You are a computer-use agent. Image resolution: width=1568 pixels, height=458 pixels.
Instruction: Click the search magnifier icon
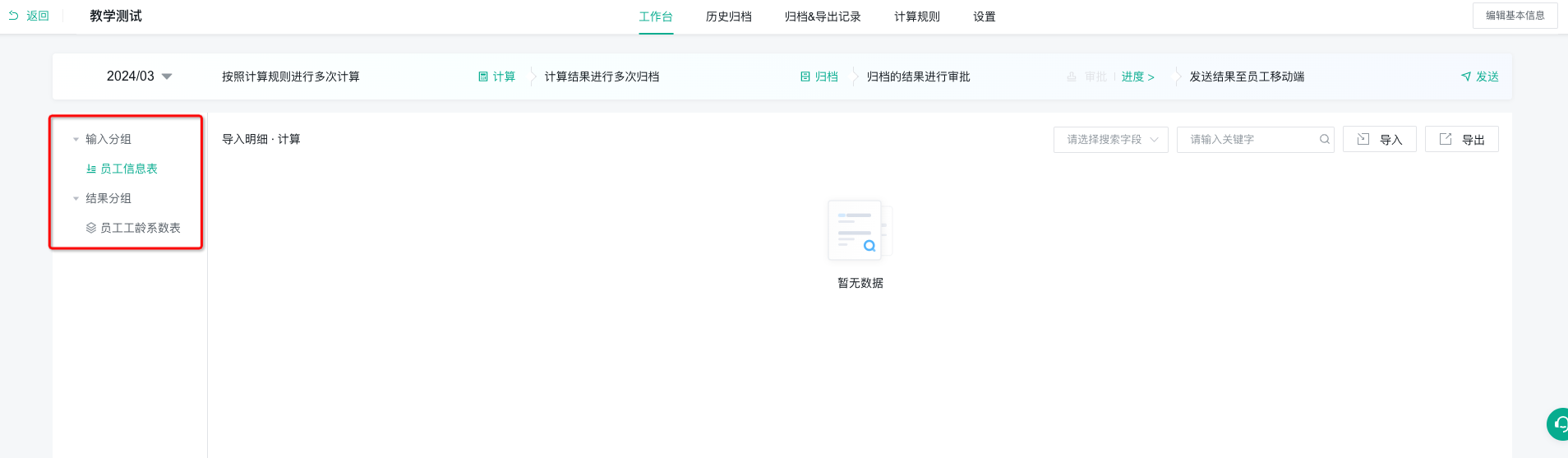click(x=1325, y=139)
